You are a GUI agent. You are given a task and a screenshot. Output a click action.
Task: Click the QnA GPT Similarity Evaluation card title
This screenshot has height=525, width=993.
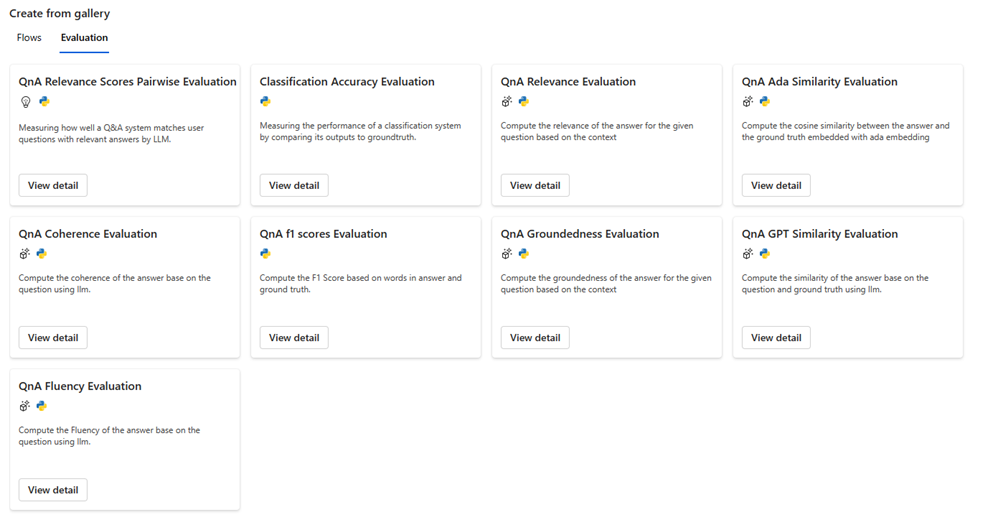point(819,234)
